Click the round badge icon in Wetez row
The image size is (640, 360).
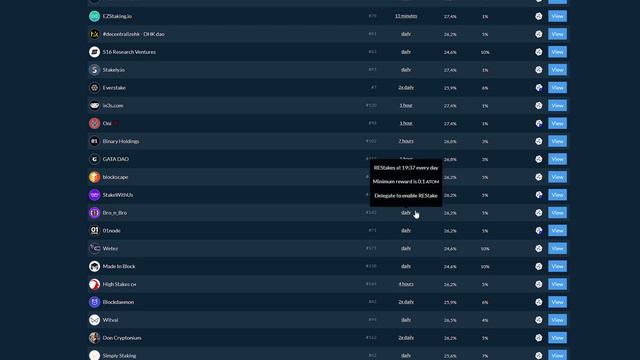539,248
